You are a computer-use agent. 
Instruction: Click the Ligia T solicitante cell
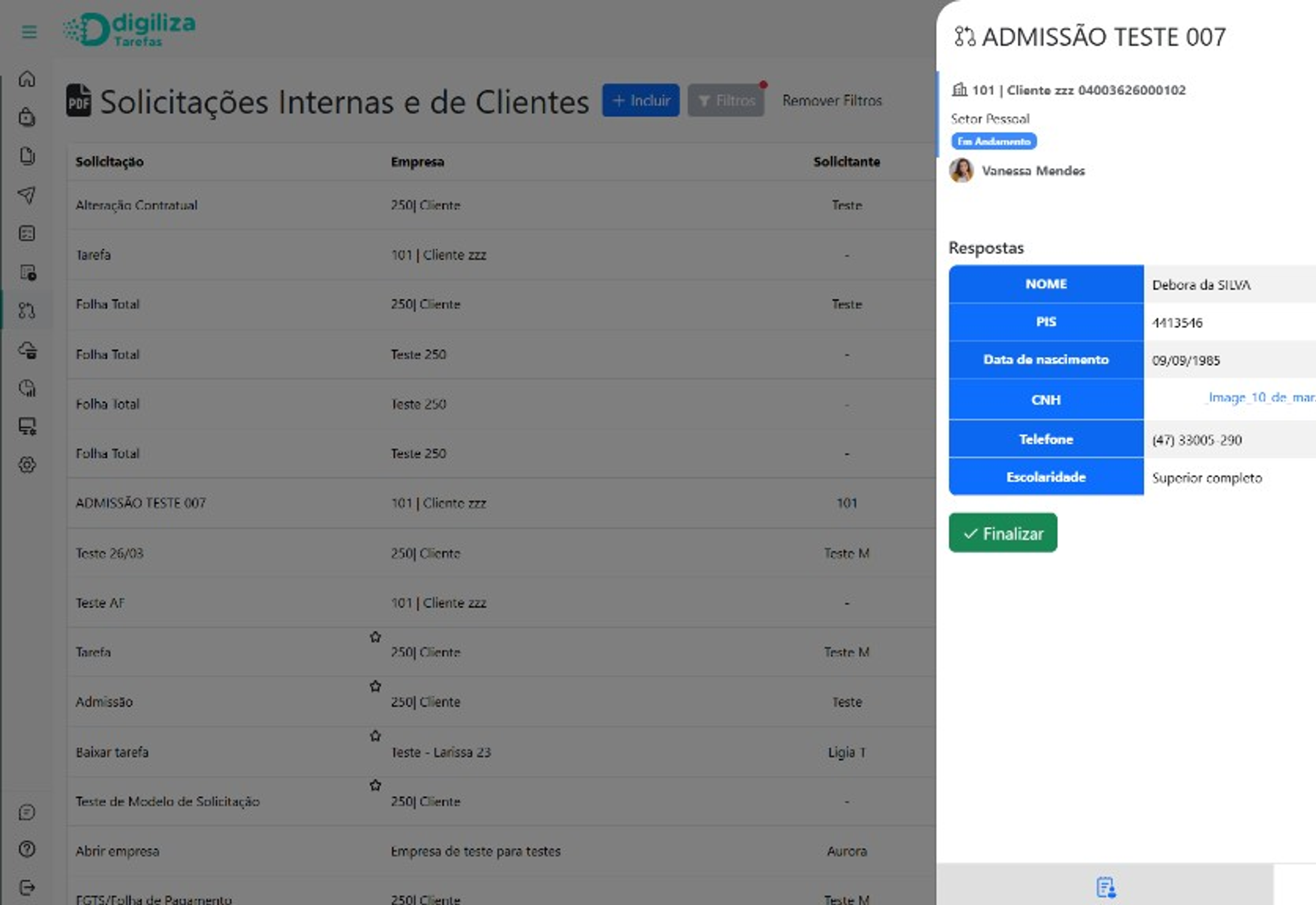click(847, 752)
